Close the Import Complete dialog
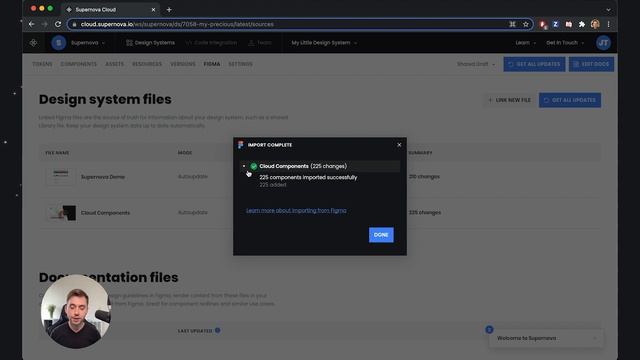The image size is (640, 360). (x=399, y=145)
